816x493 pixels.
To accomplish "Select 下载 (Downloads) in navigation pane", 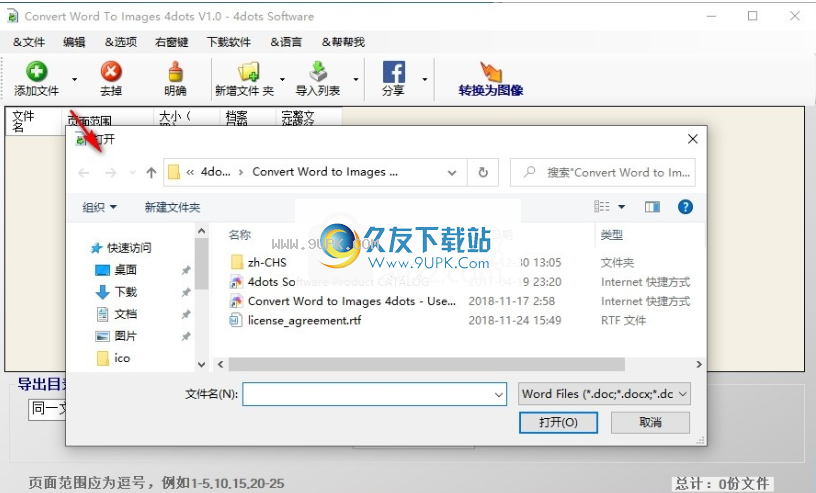I will coord(116,292).
